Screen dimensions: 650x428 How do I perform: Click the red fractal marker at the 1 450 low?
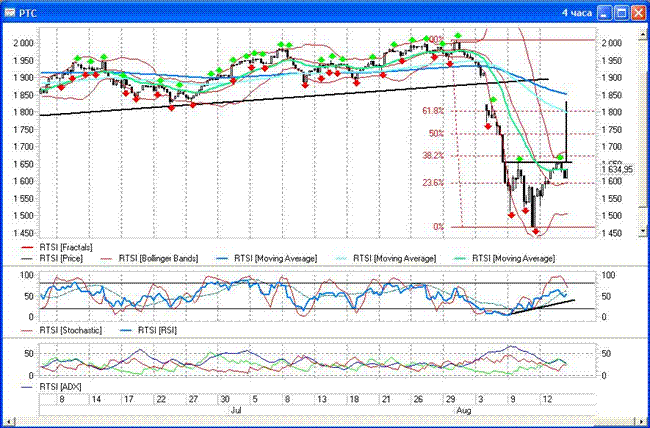point(535,231)
